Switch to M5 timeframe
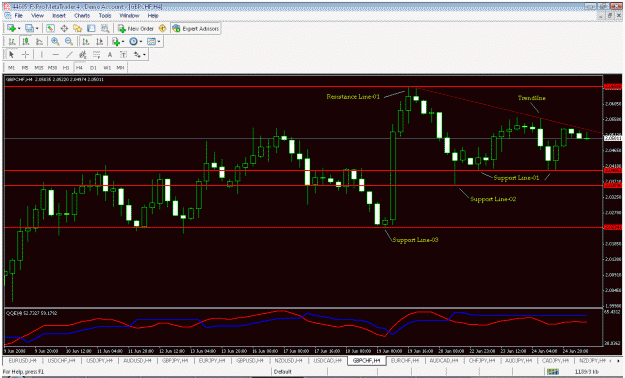Viewport: 625px width, 378px height. (25, 68)
